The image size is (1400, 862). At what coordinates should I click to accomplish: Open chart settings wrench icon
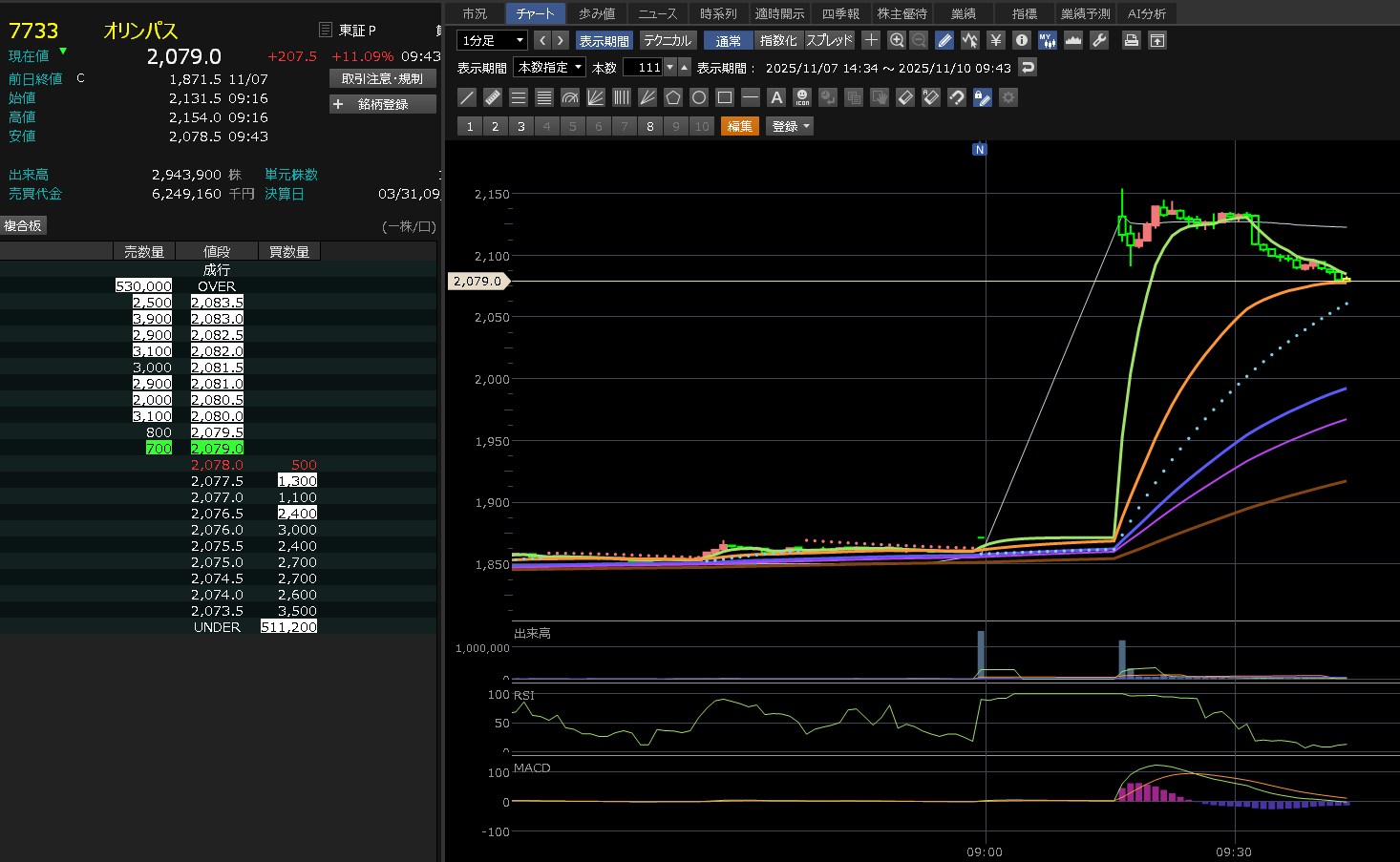coord(1099,40)
